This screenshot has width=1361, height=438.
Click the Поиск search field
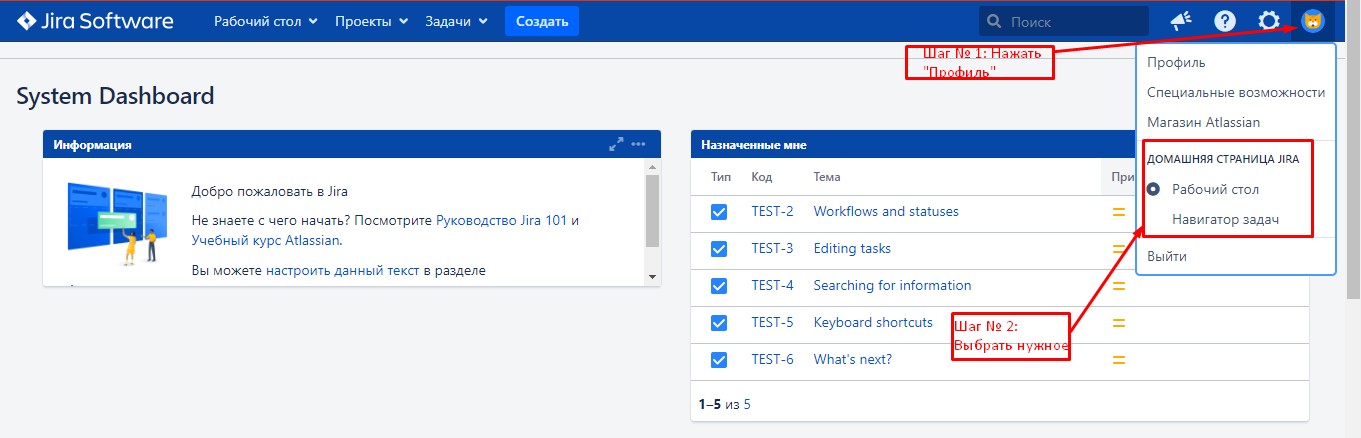pos(1063,21)
